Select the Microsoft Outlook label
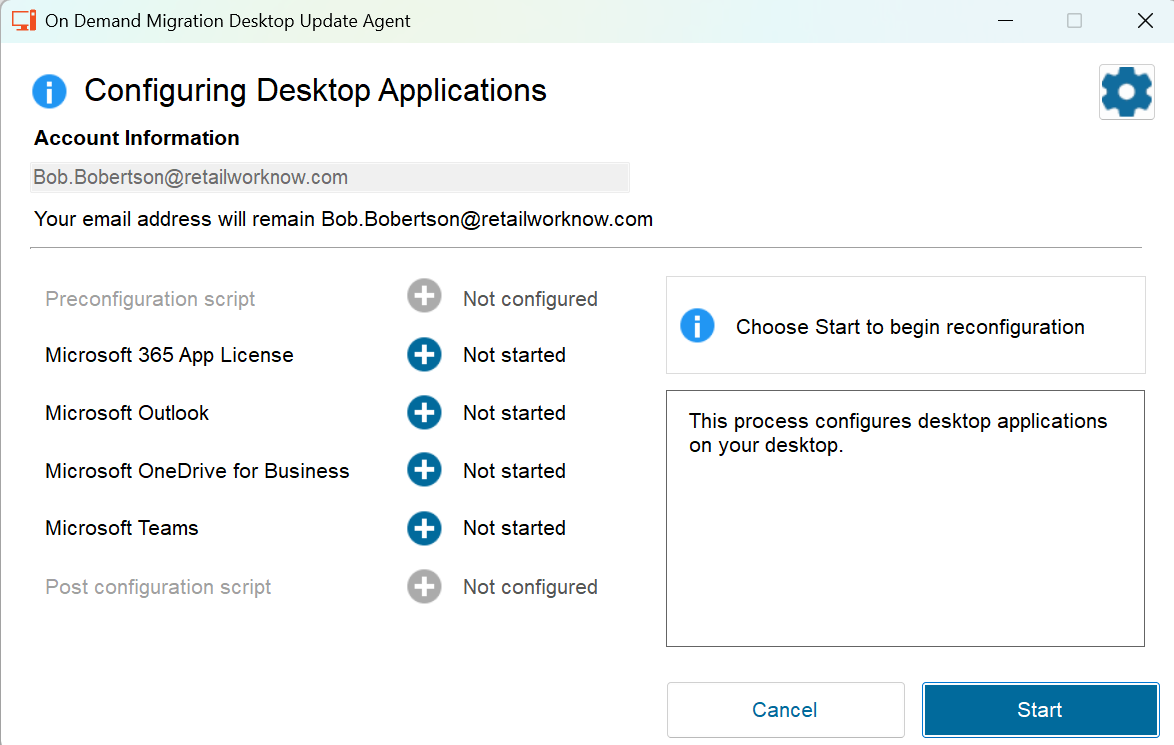The width and height of the screenshot is (1174, 745). click(127, 413)
